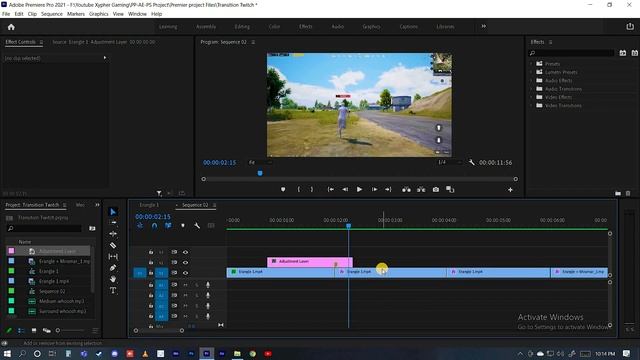Open Comparison View in Program monitor
Screen dimensions: 640x360
[450, 189]
